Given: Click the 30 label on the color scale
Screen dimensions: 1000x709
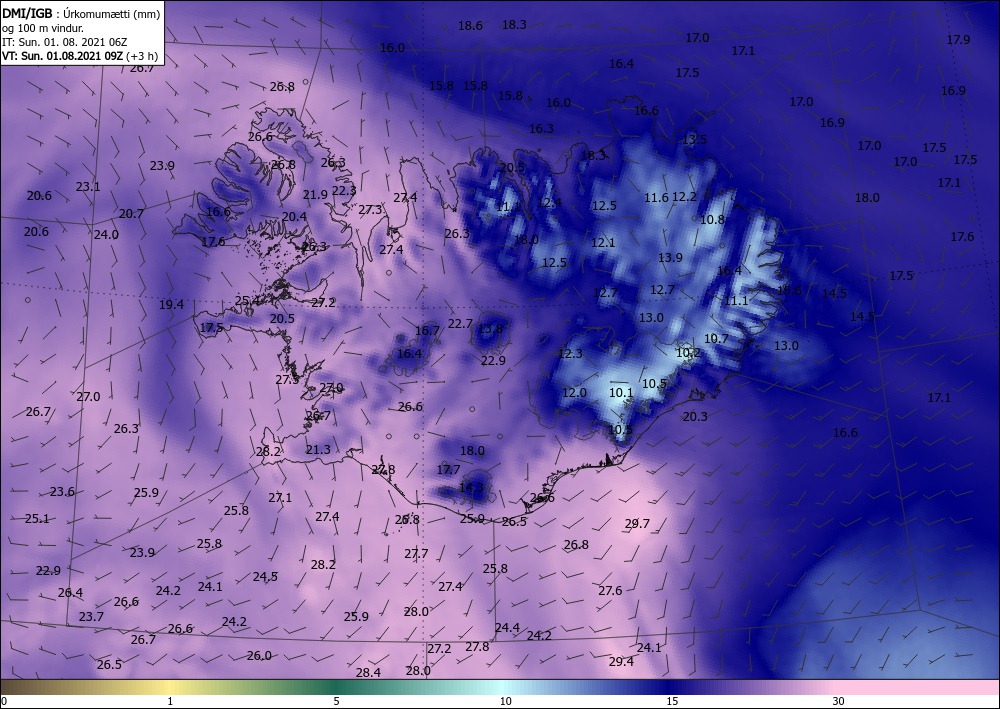Looking at the screenshot, I should [x=838, y=701].
